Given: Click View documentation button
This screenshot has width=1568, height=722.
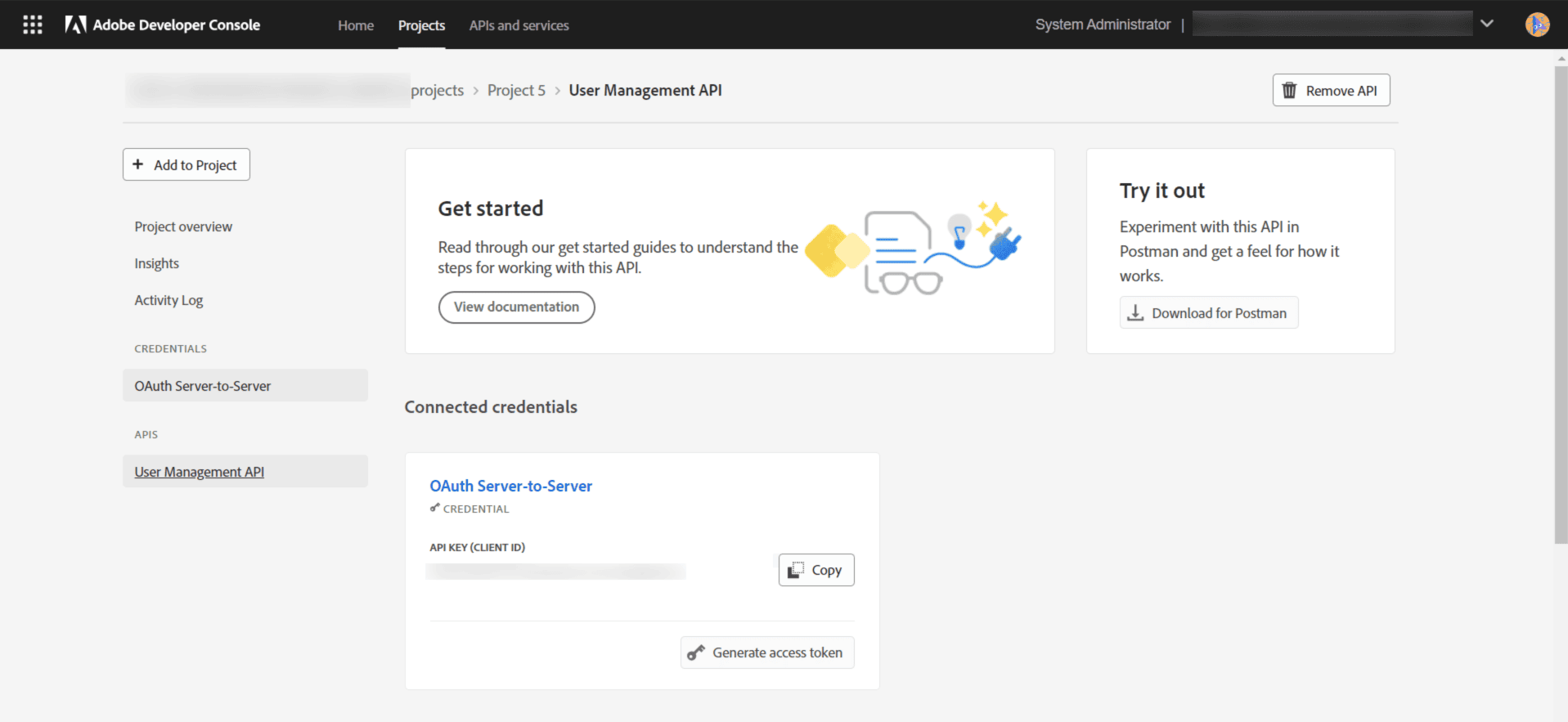Looking at the screenshot, I should [x=516, y=307].
